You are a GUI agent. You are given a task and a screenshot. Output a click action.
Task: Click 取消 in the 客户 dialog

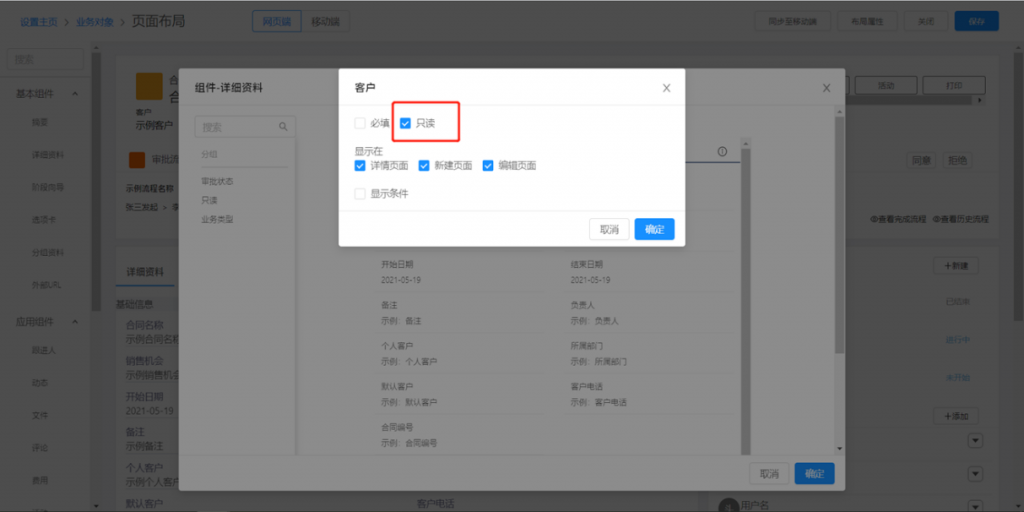609,229
